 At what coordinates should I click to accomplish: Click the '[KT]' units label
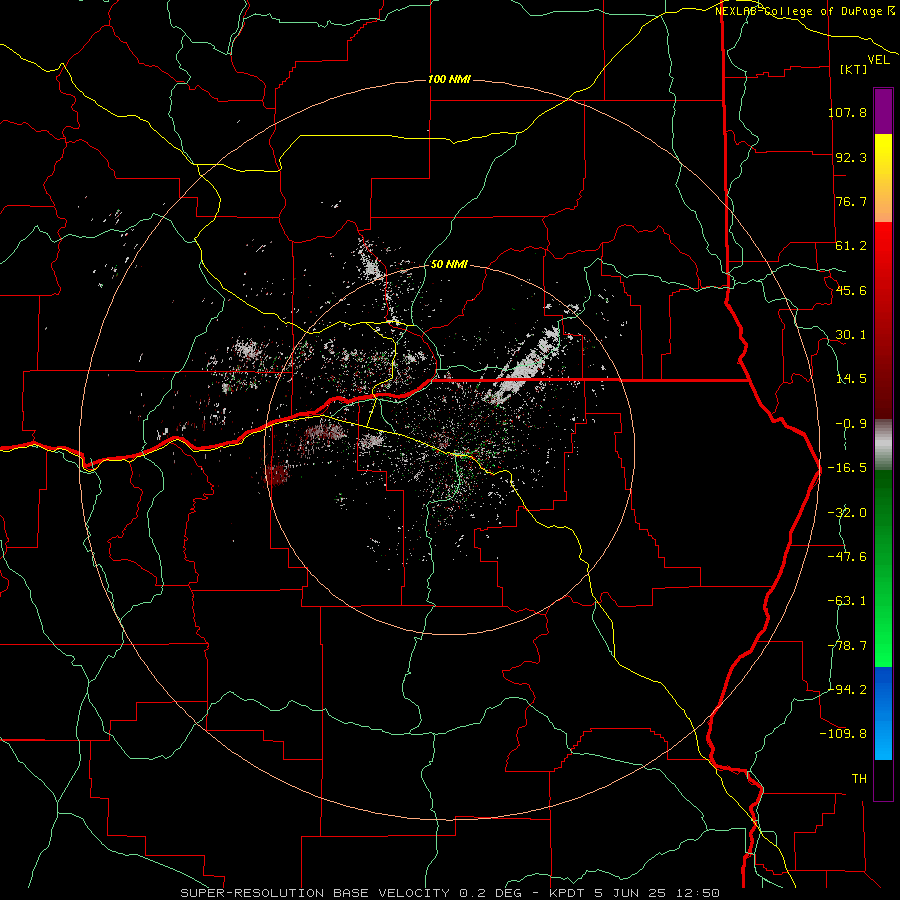click(x=853, y=69)
